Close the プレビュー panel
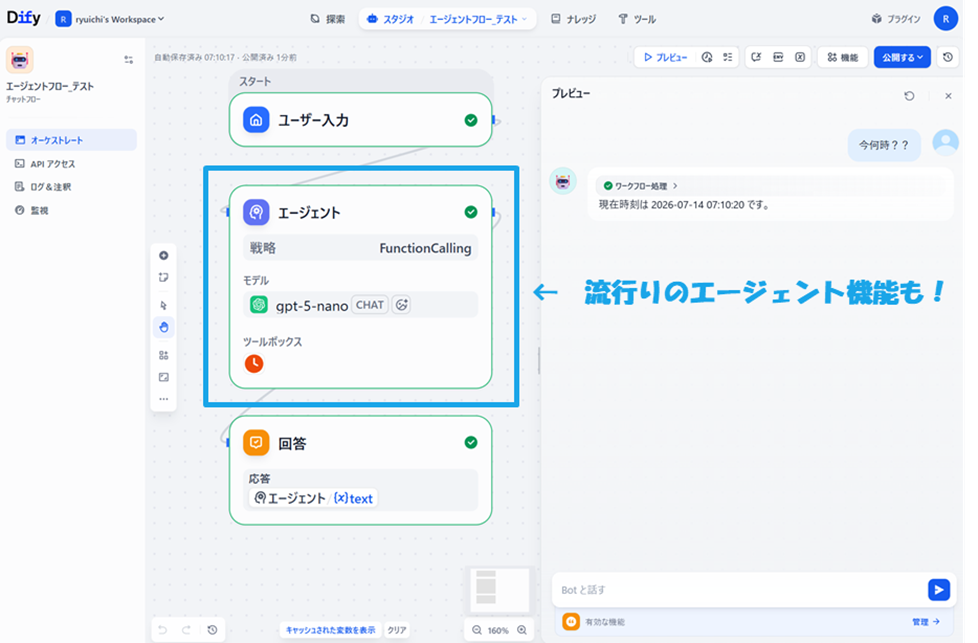978x643 pixels. pos(948,96)
